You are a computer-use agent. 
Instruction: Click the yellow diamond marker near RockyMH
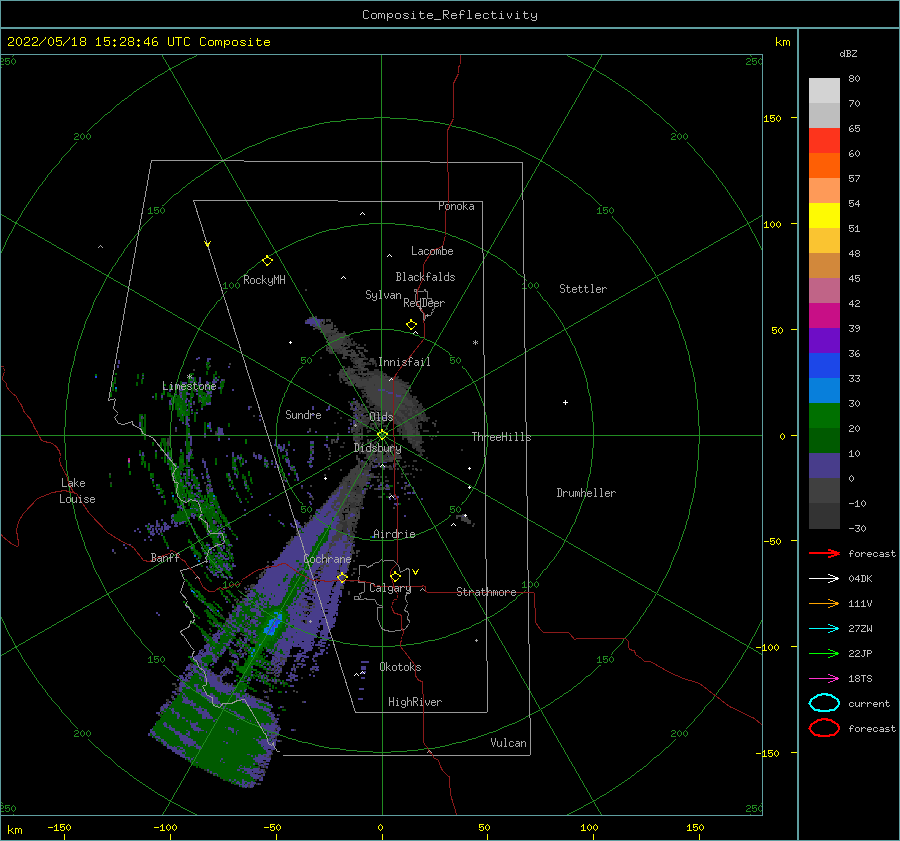[267, 261]
